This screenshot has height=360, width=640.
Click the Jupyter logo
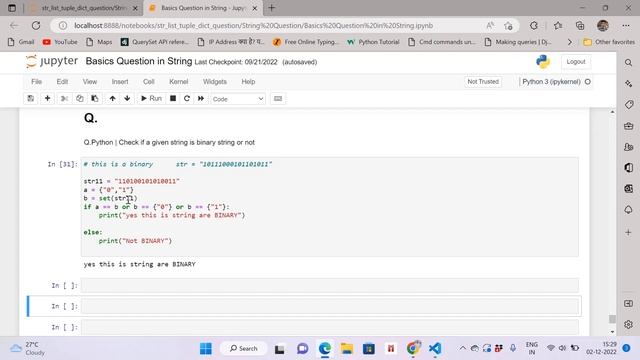pyautogui.click(x=51, y=61)
